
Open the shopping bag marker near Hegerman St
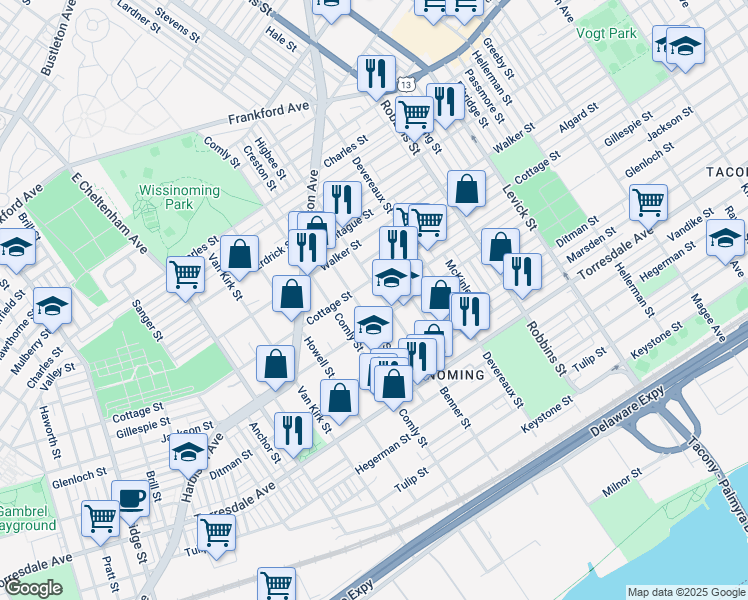[341, 396]
